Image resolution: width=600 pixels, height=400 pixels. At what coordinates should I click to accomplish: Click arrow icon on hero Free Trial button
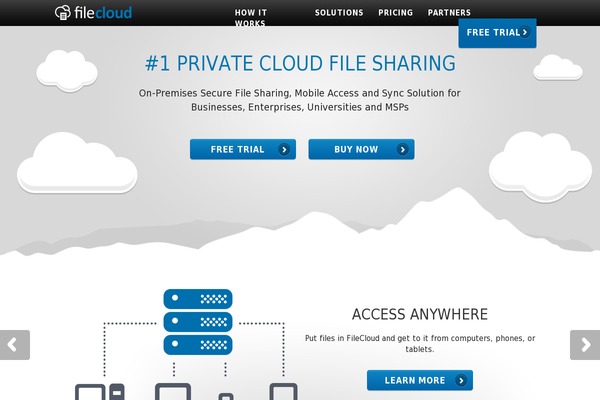click(x=284, y=150)
